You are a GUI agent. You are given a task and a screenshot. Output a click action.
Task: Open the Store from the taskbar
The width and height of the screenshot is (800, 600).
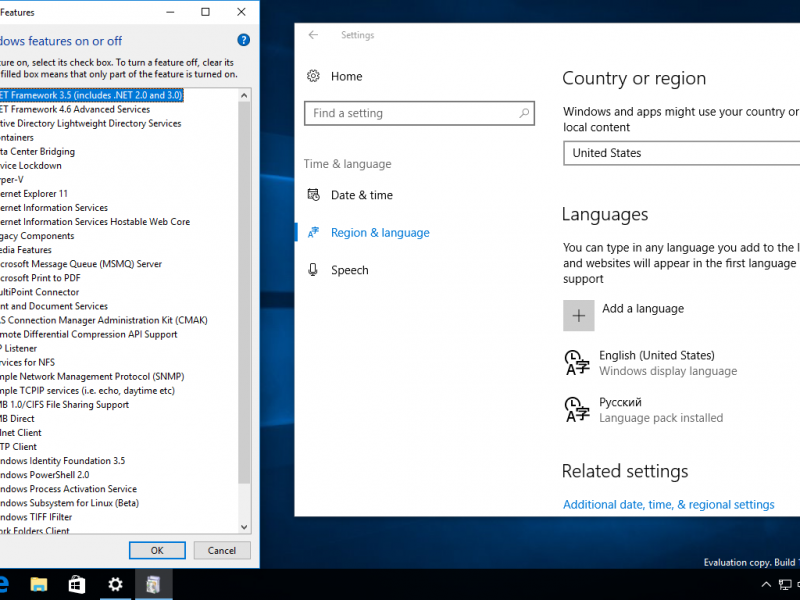point(77,584)
